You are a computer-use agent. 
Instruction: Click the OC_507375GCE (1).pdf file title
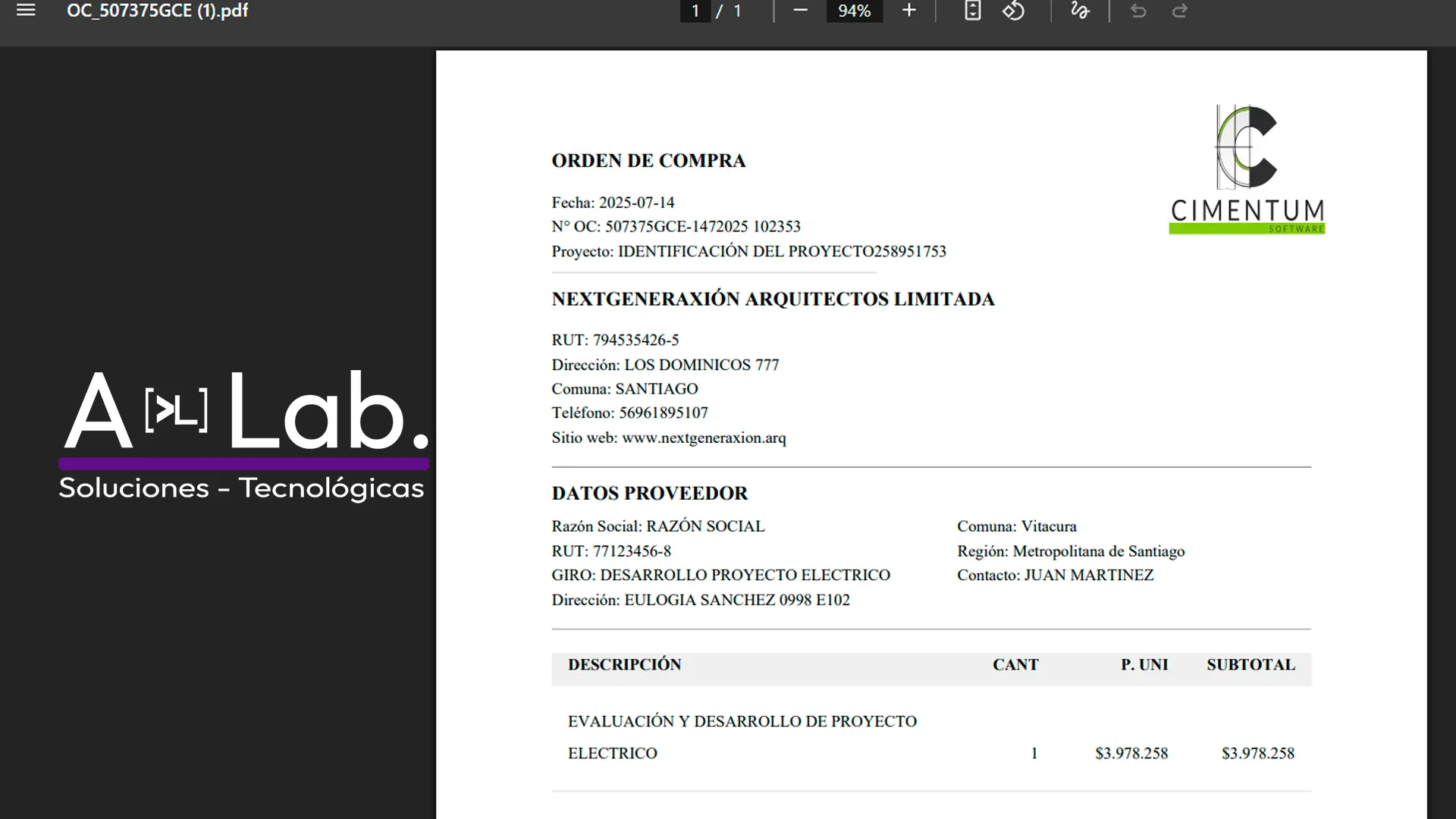click(x=157, y=11)
